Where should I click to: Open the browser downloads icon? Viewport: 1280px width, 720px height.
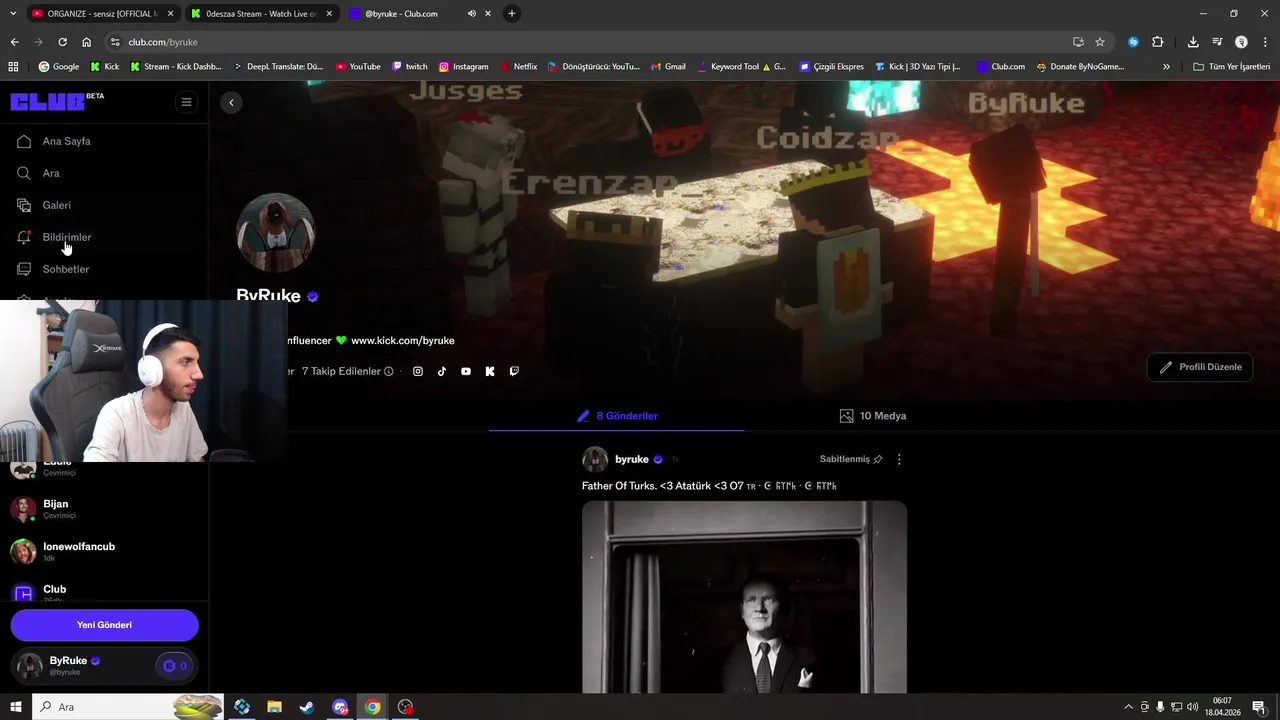(x=1193, y=42)
